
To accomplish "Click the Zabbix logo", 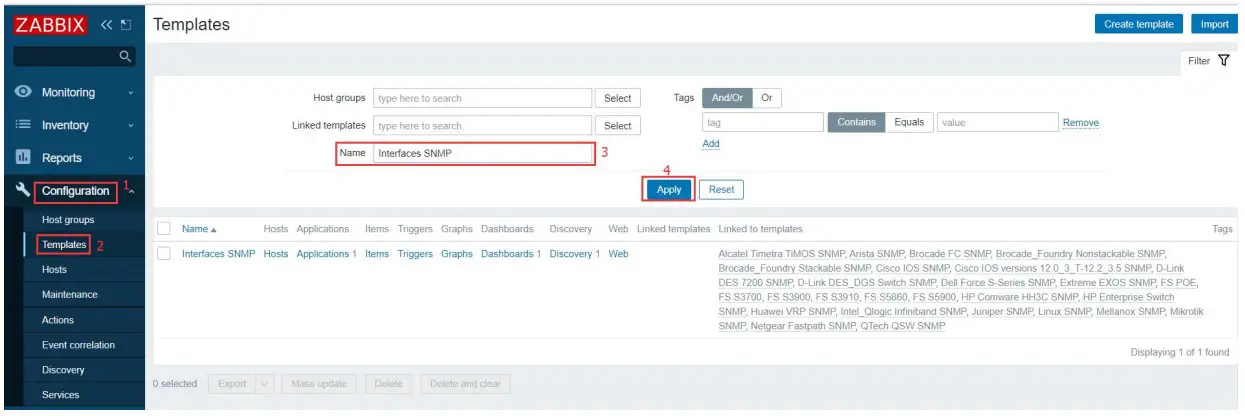I will [x=49, y=24].
